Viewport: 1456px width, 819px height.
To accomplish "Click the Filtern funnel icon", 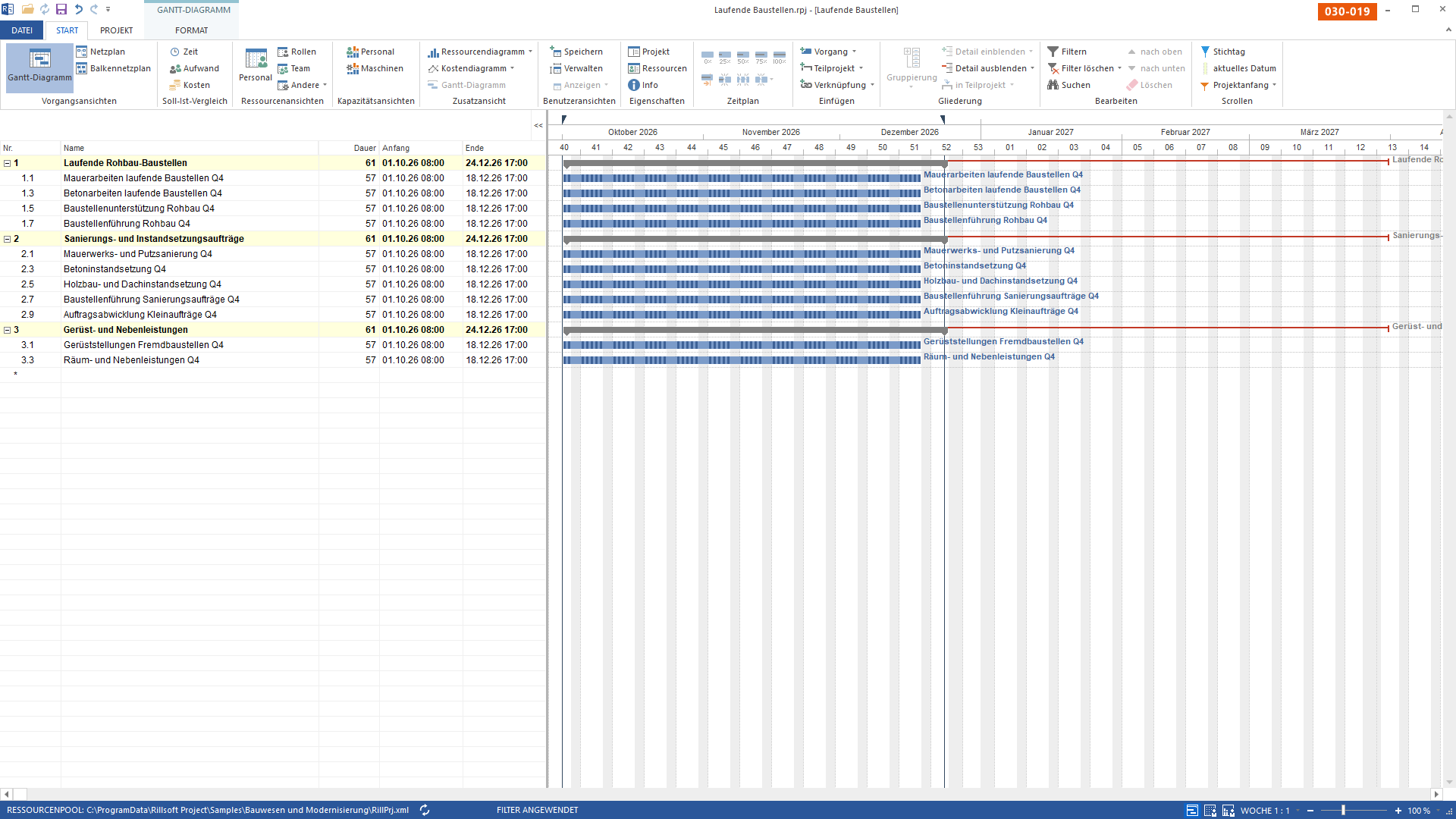I will click(x=1053, y=52).
